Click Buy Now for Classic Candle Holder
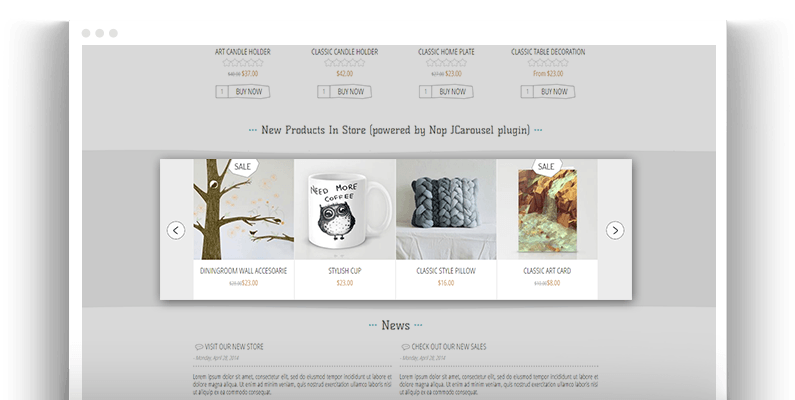Image resolution: width=795 pixels, height=400 pixels. coord(351,92)
